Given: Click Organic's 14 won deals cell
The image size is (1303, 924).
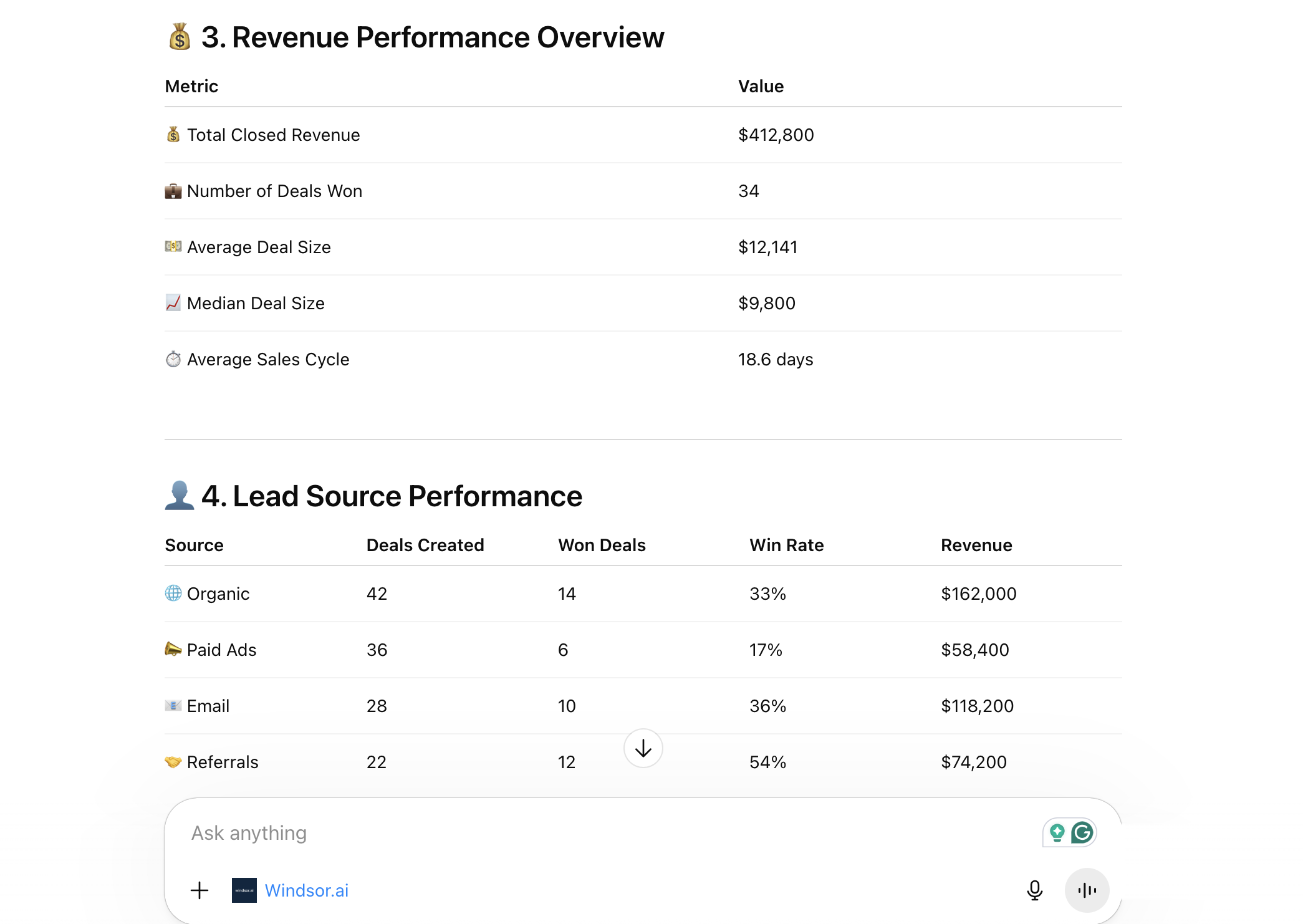Looking at the screenshot, I should pyautogui.click(x=567, y=594).
